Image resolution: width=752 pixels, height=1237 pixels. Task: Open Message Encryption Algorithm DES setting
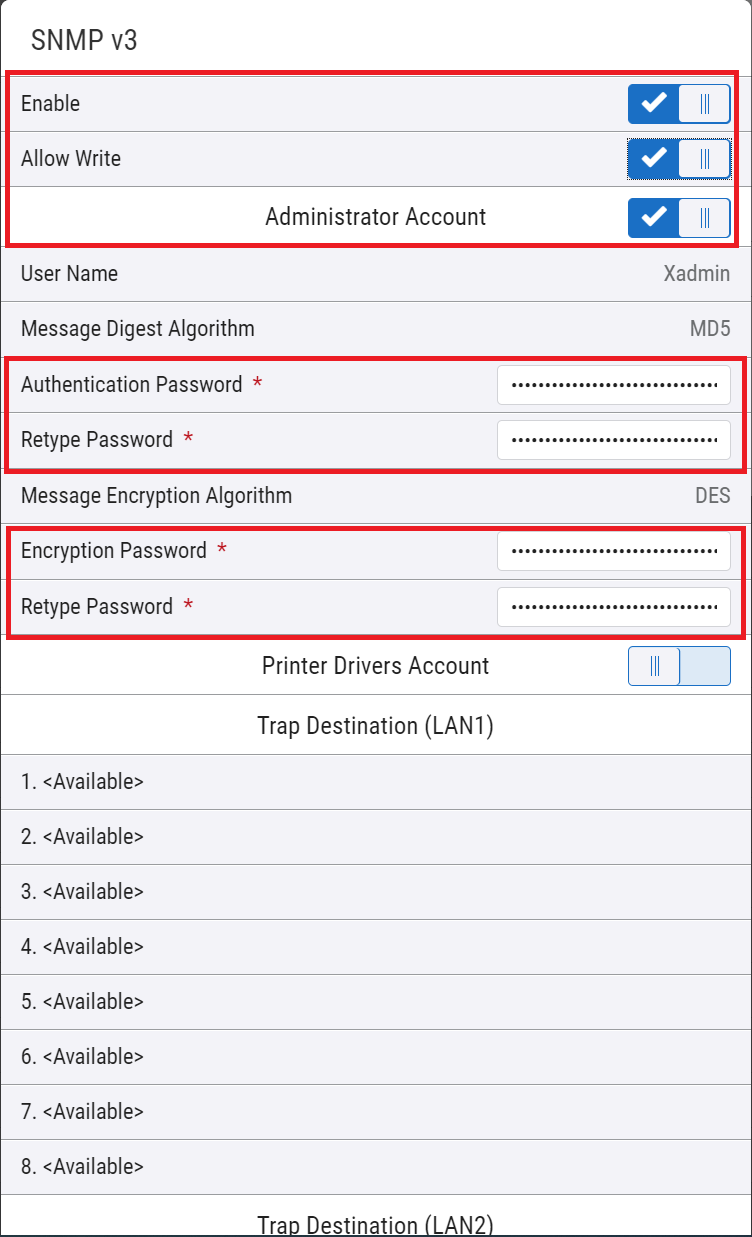tap(375, 496)
